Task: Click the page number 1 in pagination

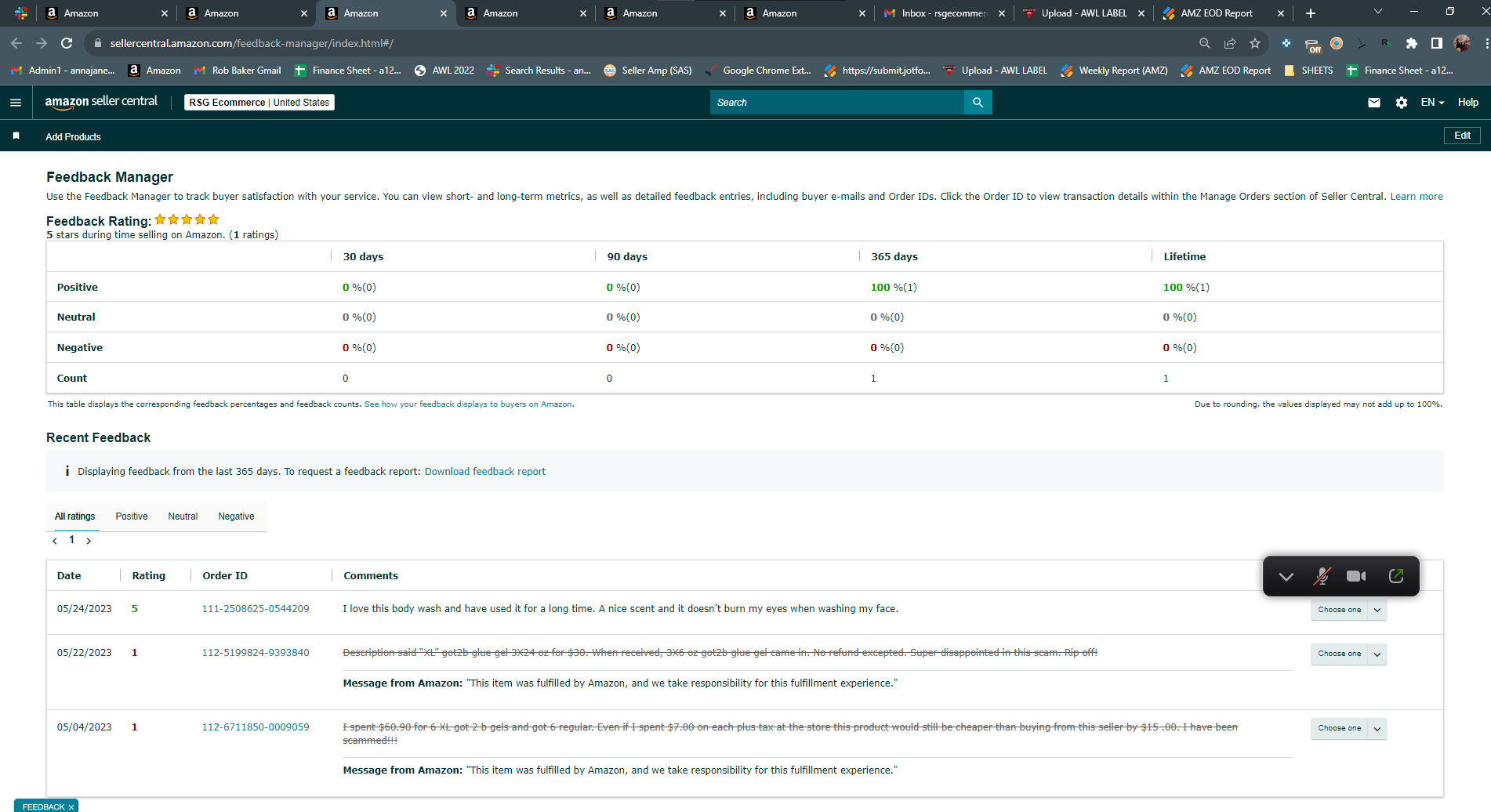Action: point(71,540)
